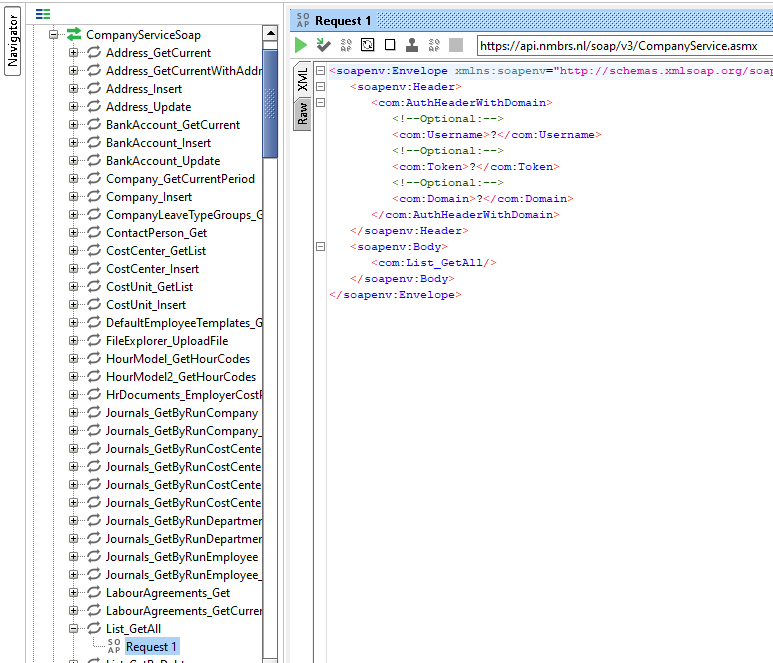Click the com:Token element value
The height and width of the screenshot is (663, 773).
coord(473,167)
